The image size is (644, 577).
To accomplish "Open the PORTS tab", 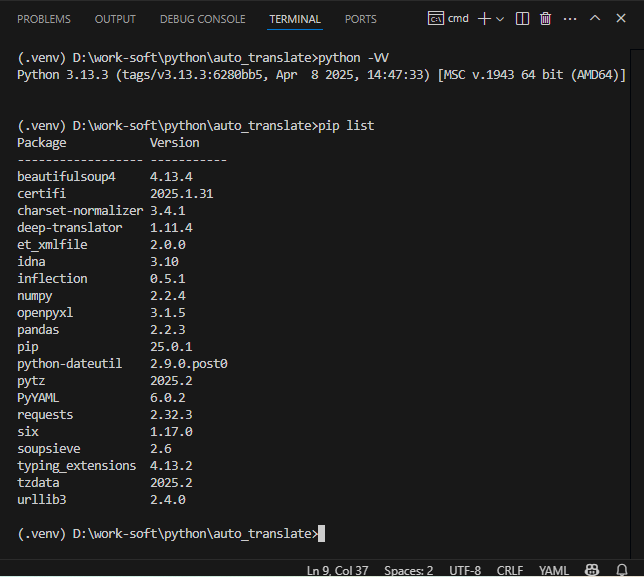I will (361, 19).
